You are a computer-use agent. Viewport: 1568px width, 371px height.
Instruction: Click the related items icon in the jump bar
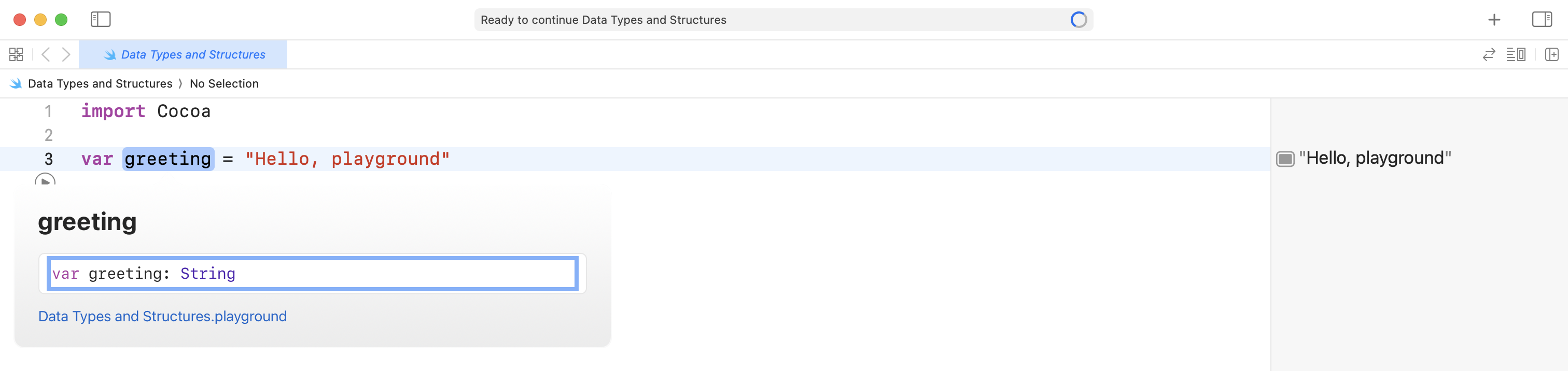[x=16, y=54]
